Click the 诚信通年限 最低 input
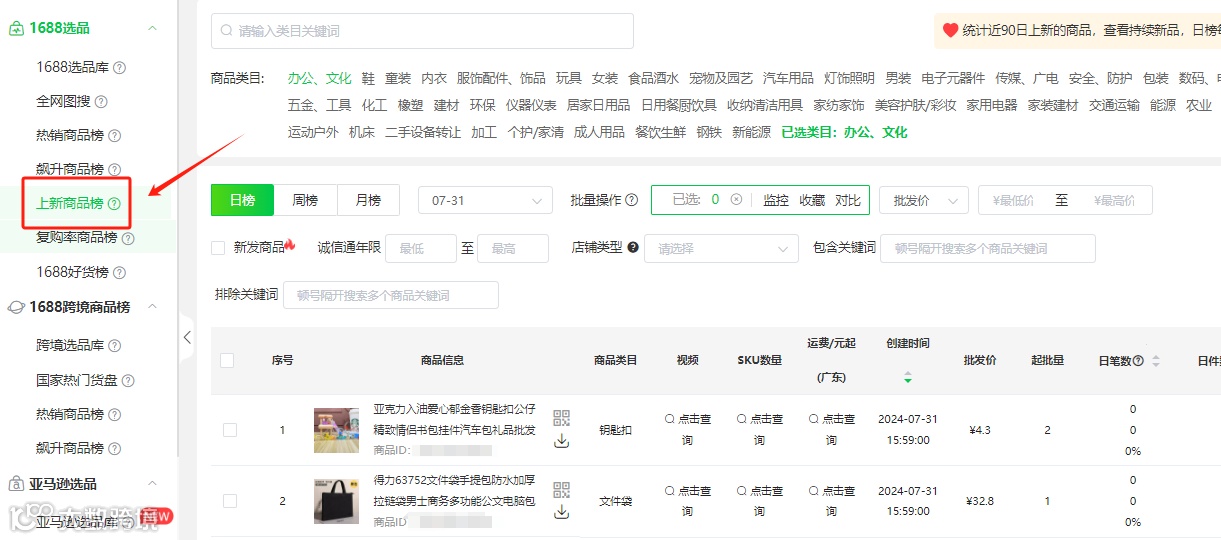This screenshot has width=1221, height=540. point(421,248)
